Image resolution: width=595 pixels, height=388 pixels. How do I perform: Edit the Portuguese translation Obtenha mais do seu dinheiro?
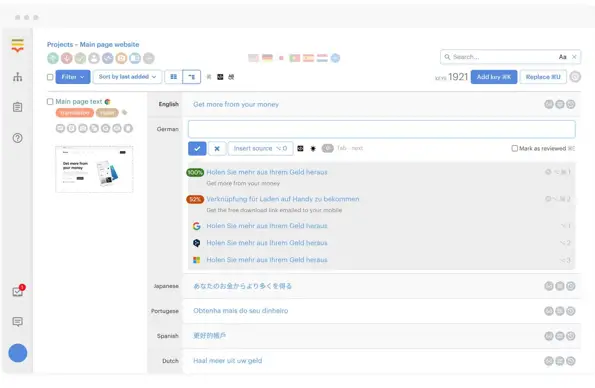[241, 311]
